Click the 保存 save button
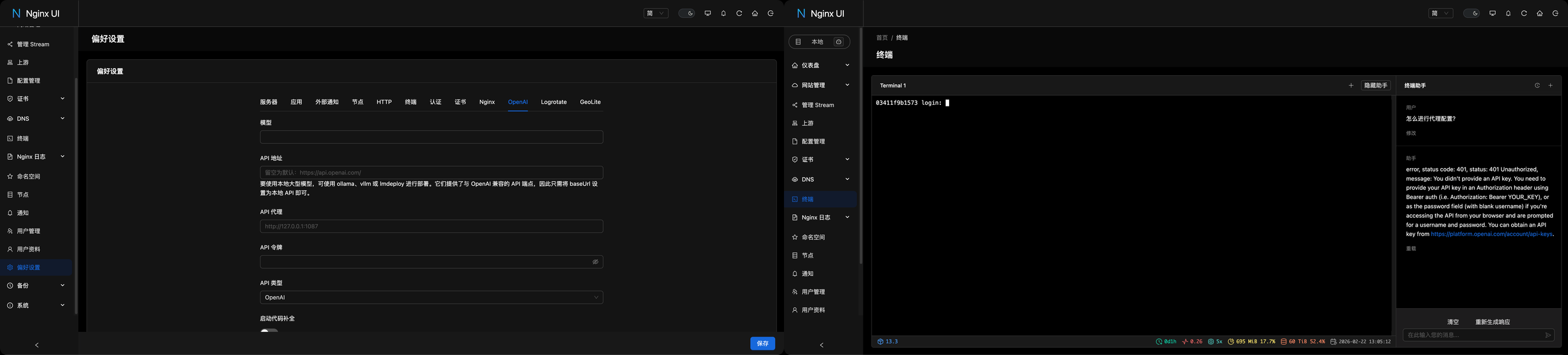 [763, 343]
